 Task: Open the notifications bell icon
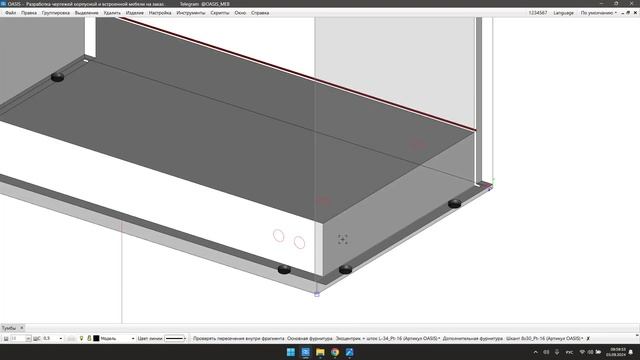point(631,352)
